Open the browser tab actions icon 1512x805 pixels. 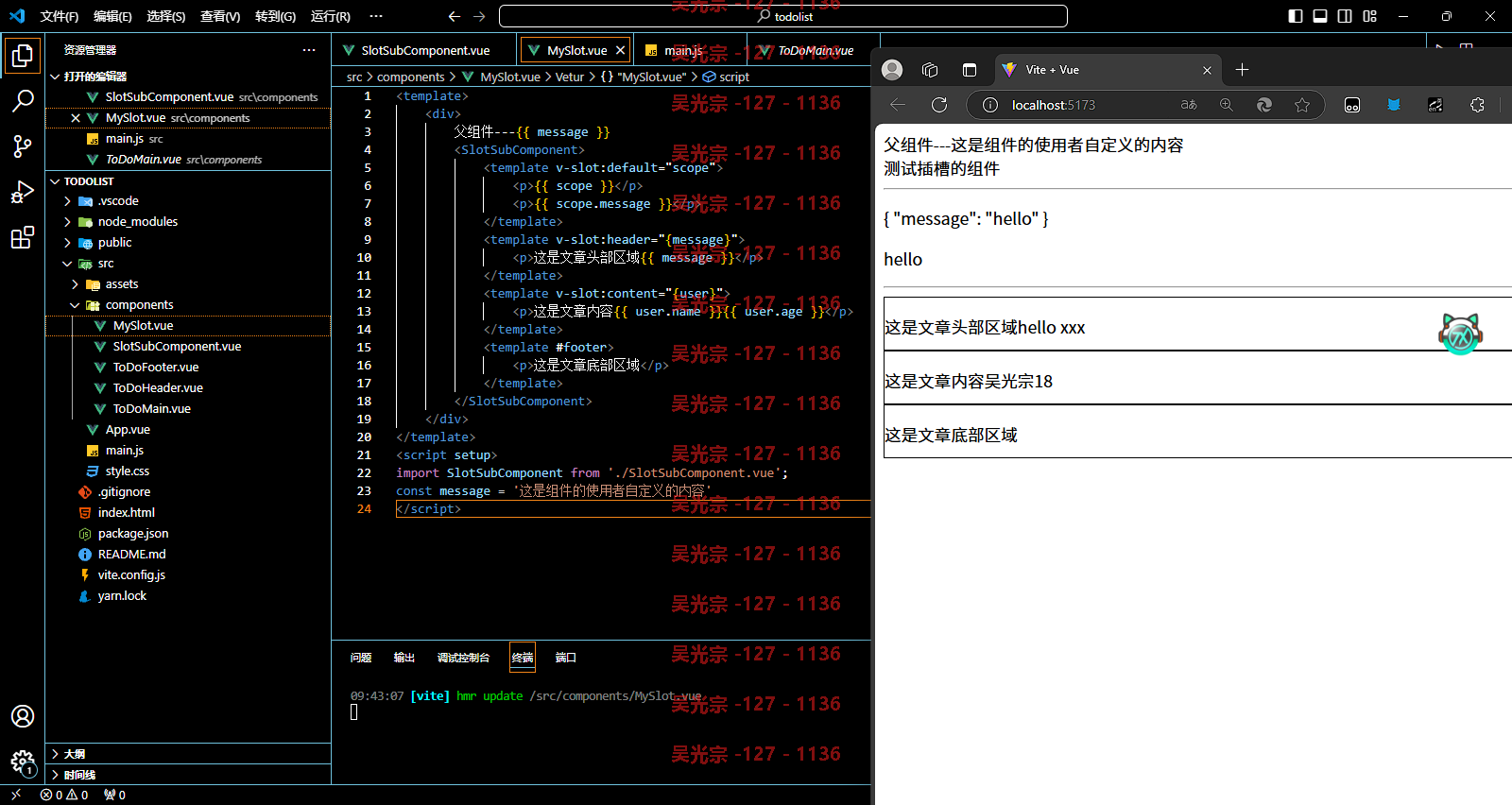[969, 70]
